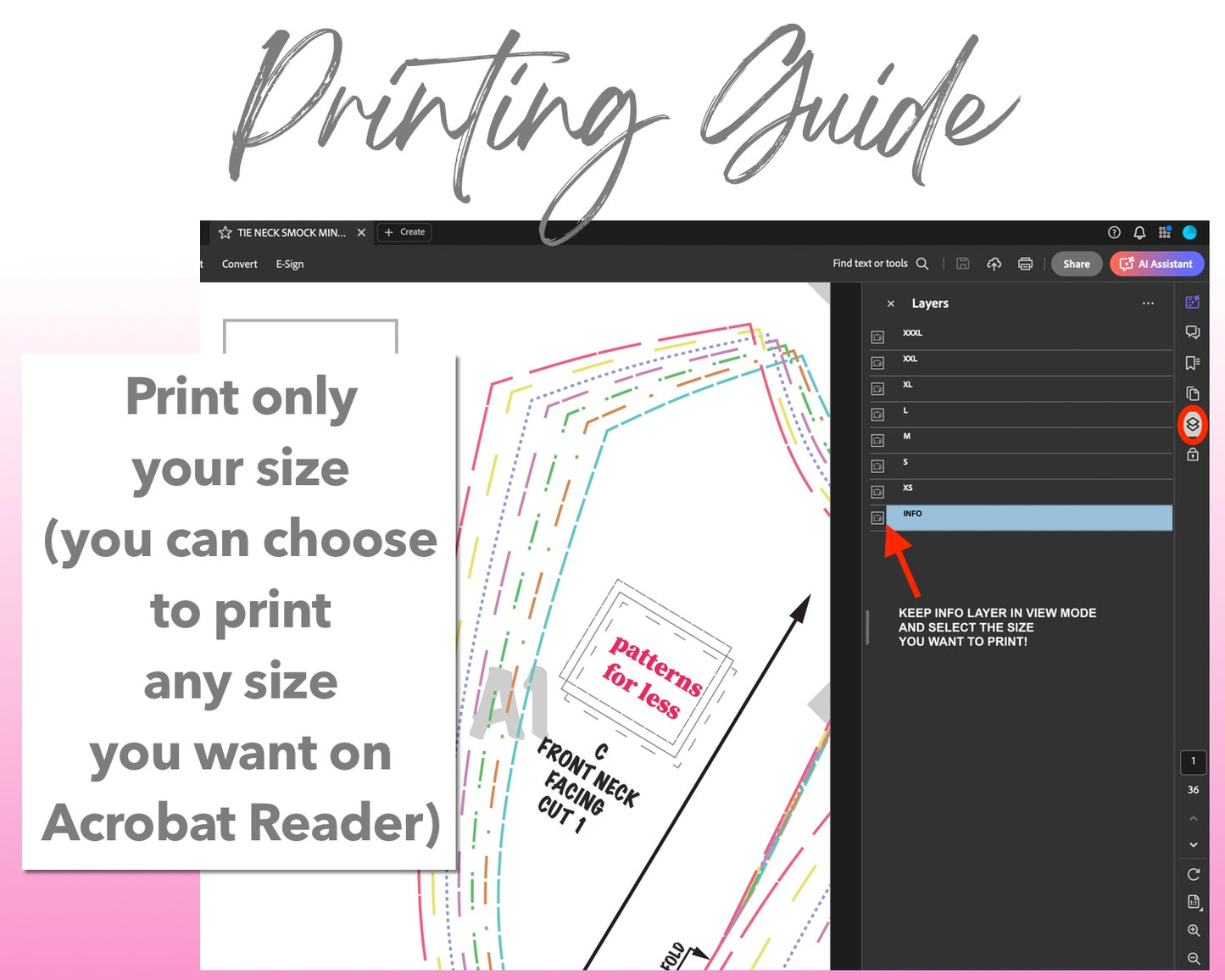Open the Bookmarks panel icon
The width and height of the screenshot is (1225, 980).
pyautogui.click(x=1193, y=363)
